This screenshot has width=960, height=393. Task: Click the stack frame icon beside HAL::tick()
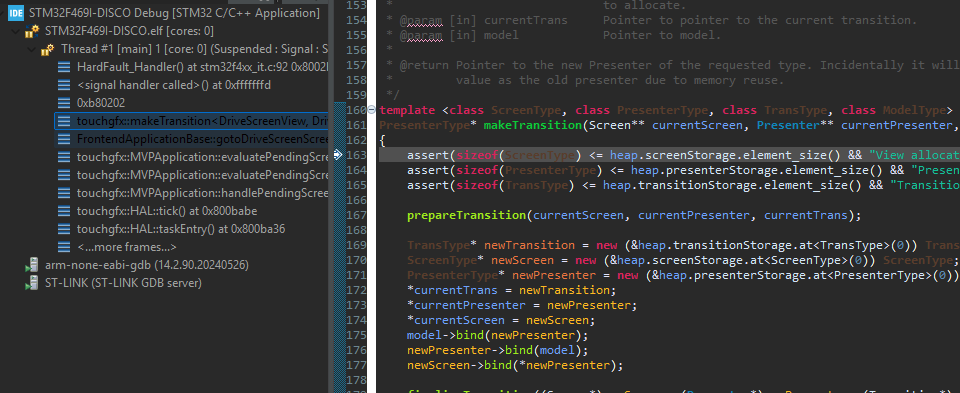click(x=64, y=211)
